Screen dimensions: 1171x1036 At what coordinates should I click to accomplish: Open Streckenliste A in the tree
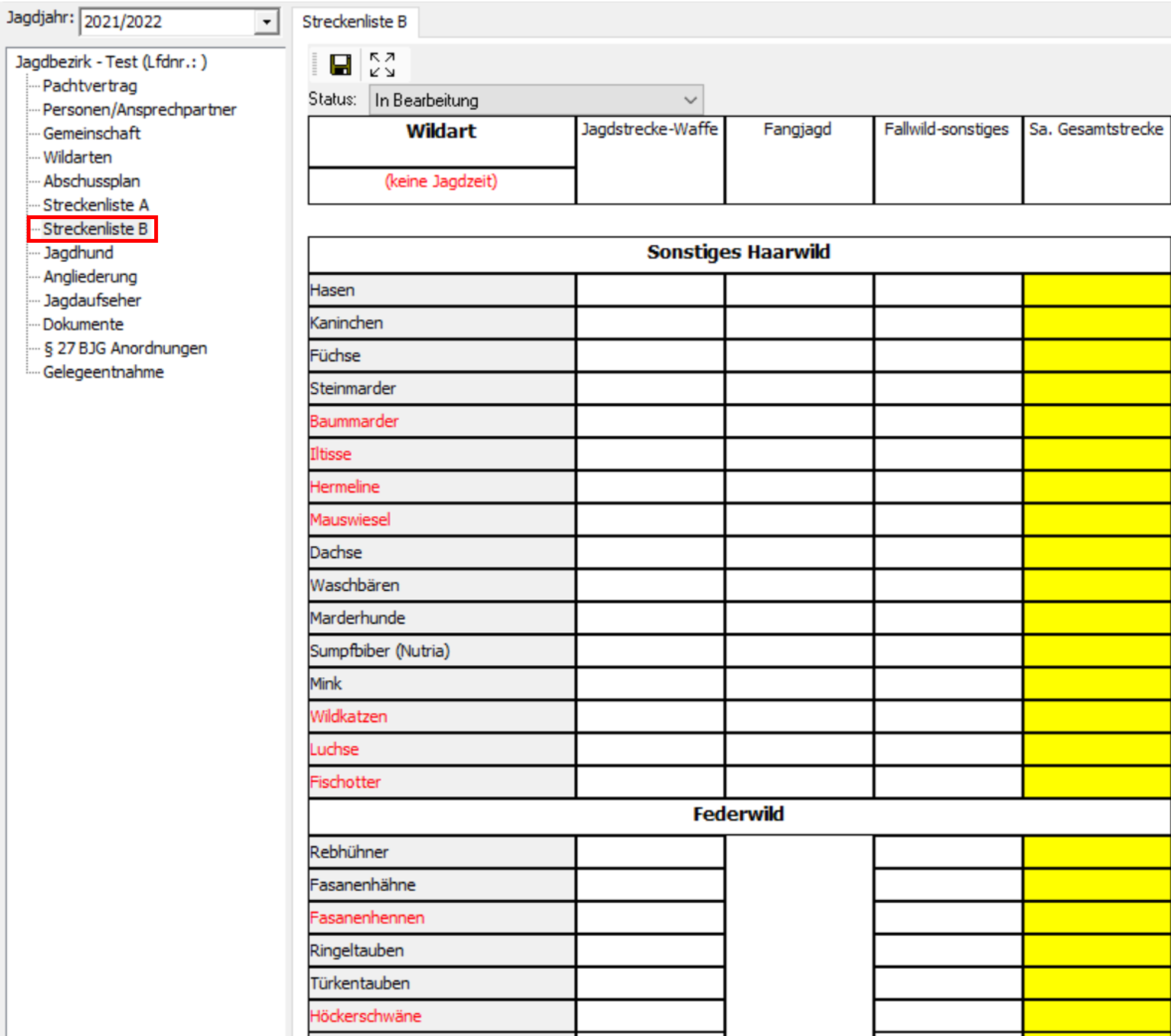(x=95, y=205)
